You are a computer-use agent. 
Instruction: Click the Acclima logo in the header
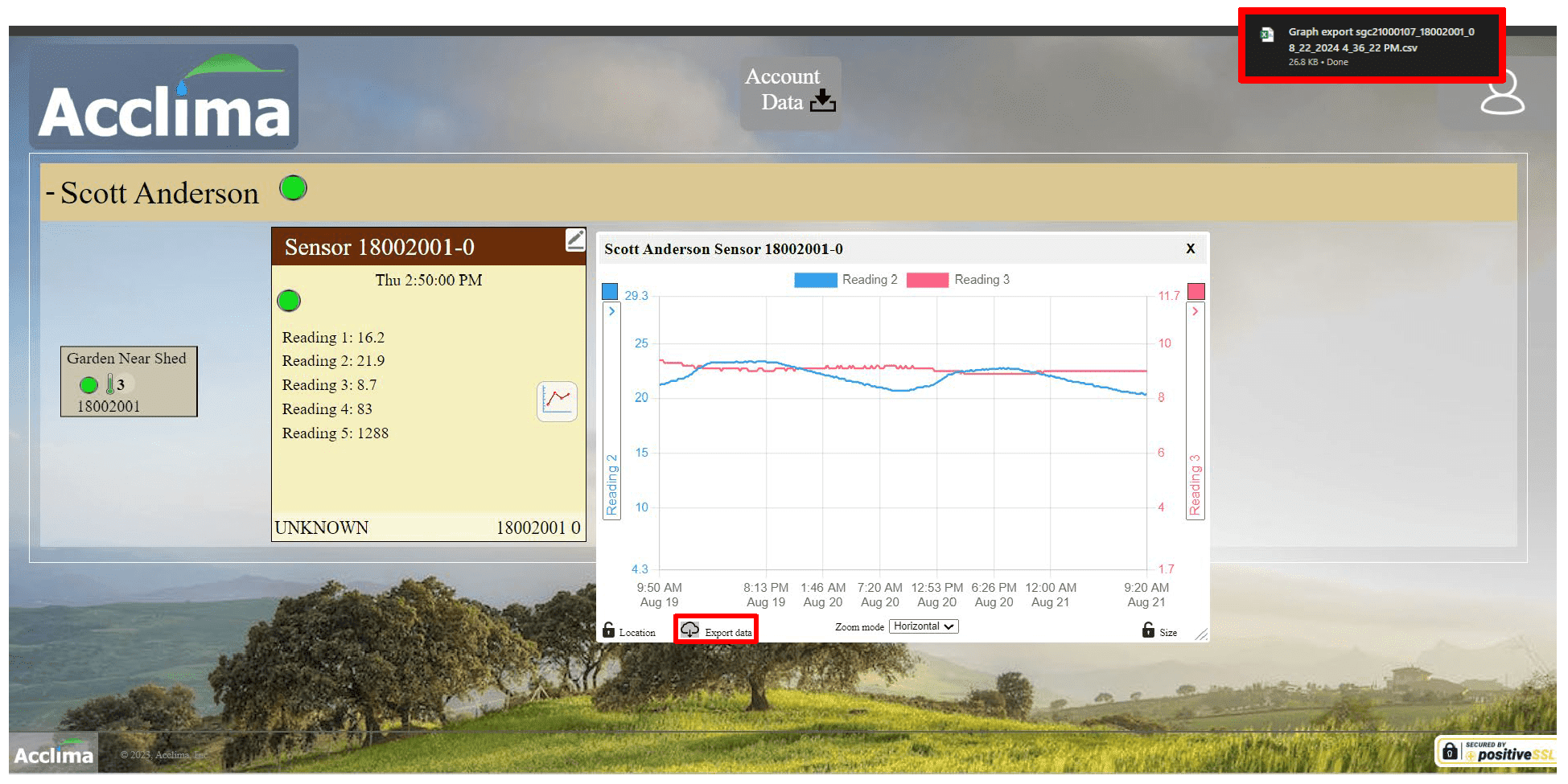click(x=163, y=96)
